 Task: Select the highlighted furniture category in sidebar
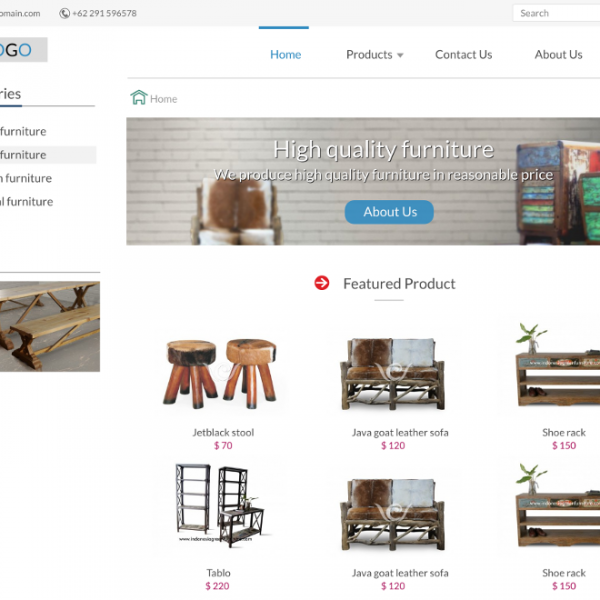coord(48,155)
